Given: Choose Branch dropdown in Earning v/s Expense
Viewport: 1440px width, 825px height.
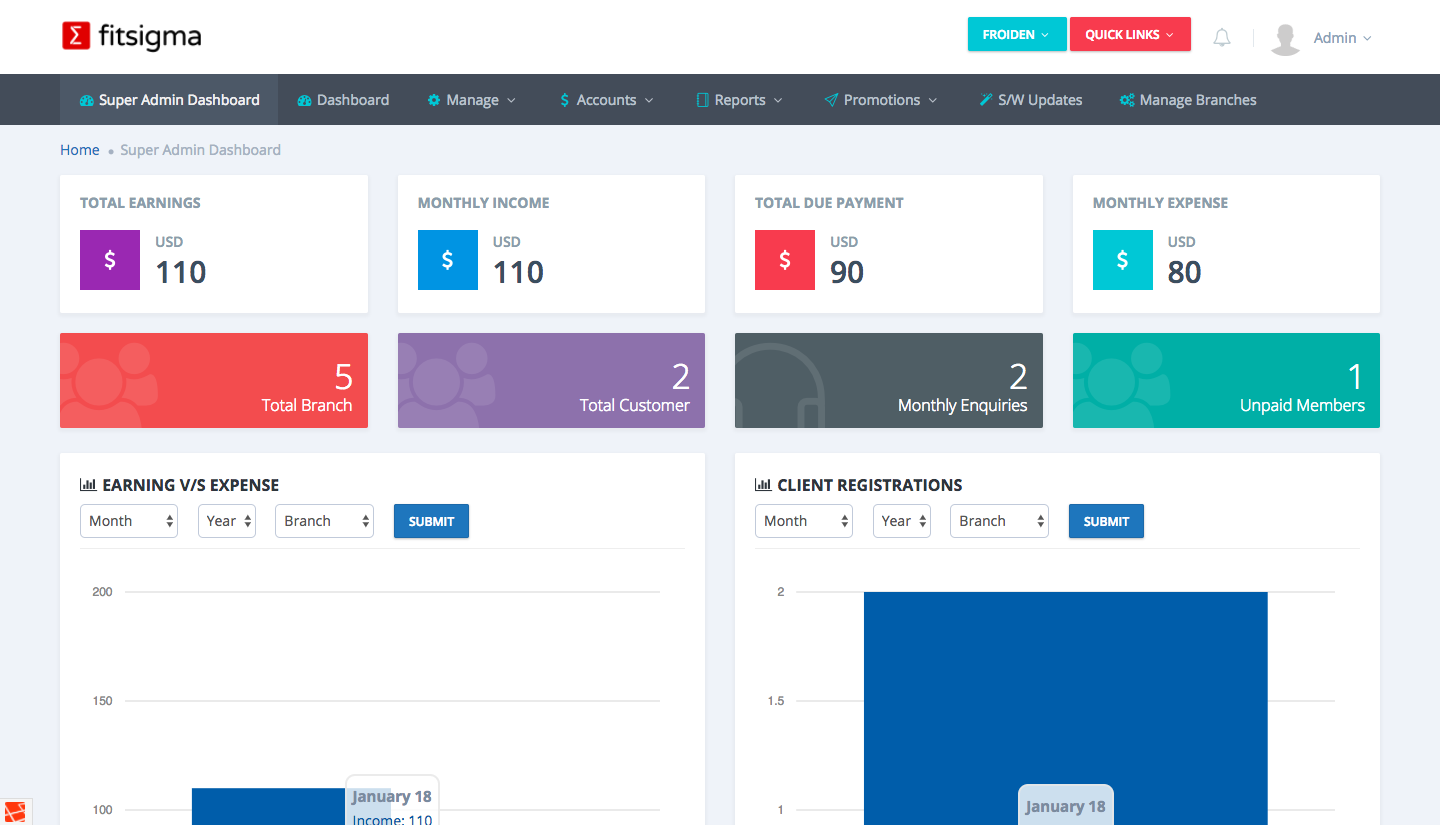Looking at the screenshot, I should tap(324, 521).
